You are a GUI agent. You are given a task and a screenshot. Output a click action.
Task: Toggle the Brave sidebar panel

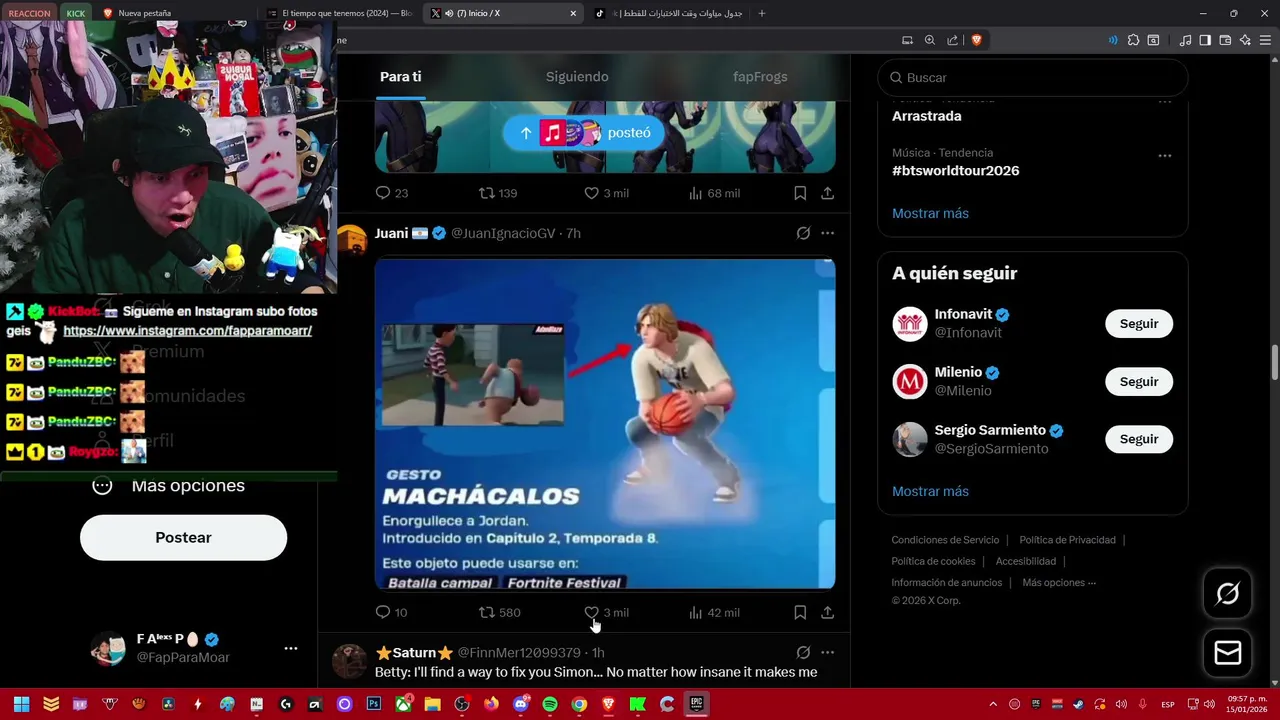click(1205, 40)
